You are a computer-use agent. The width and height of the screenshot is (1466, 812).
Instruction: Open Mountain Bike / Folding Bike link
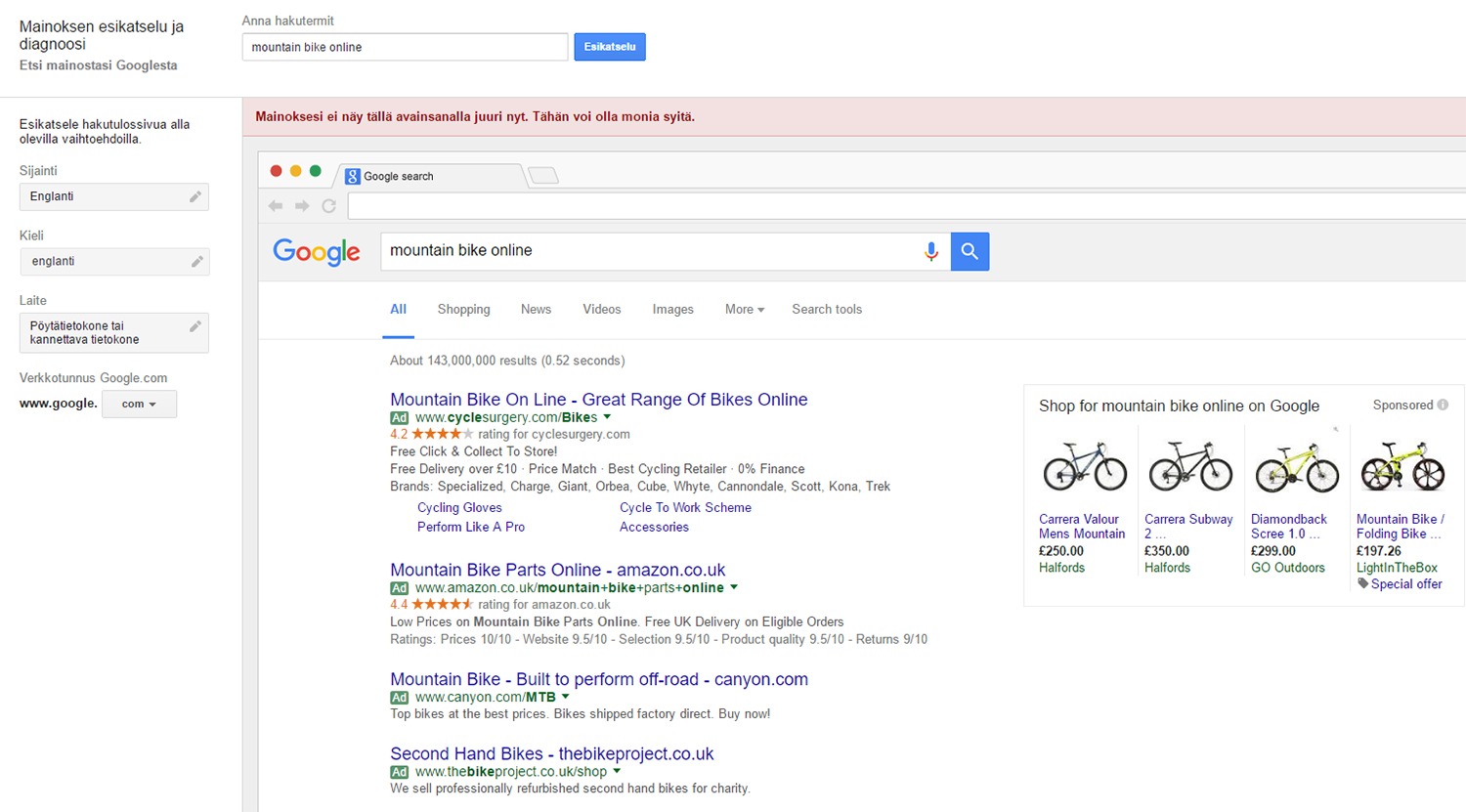(1401, 526)
